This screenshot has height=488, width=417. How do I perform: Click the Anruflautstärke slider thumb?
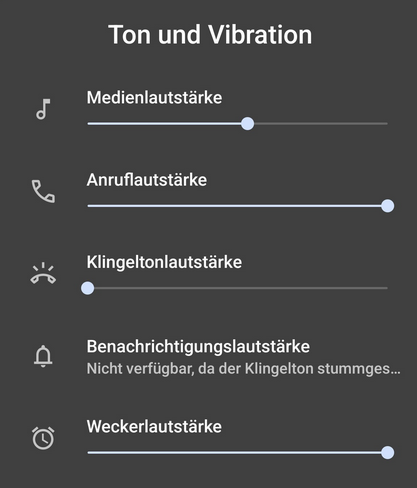(x=387, y=206)
